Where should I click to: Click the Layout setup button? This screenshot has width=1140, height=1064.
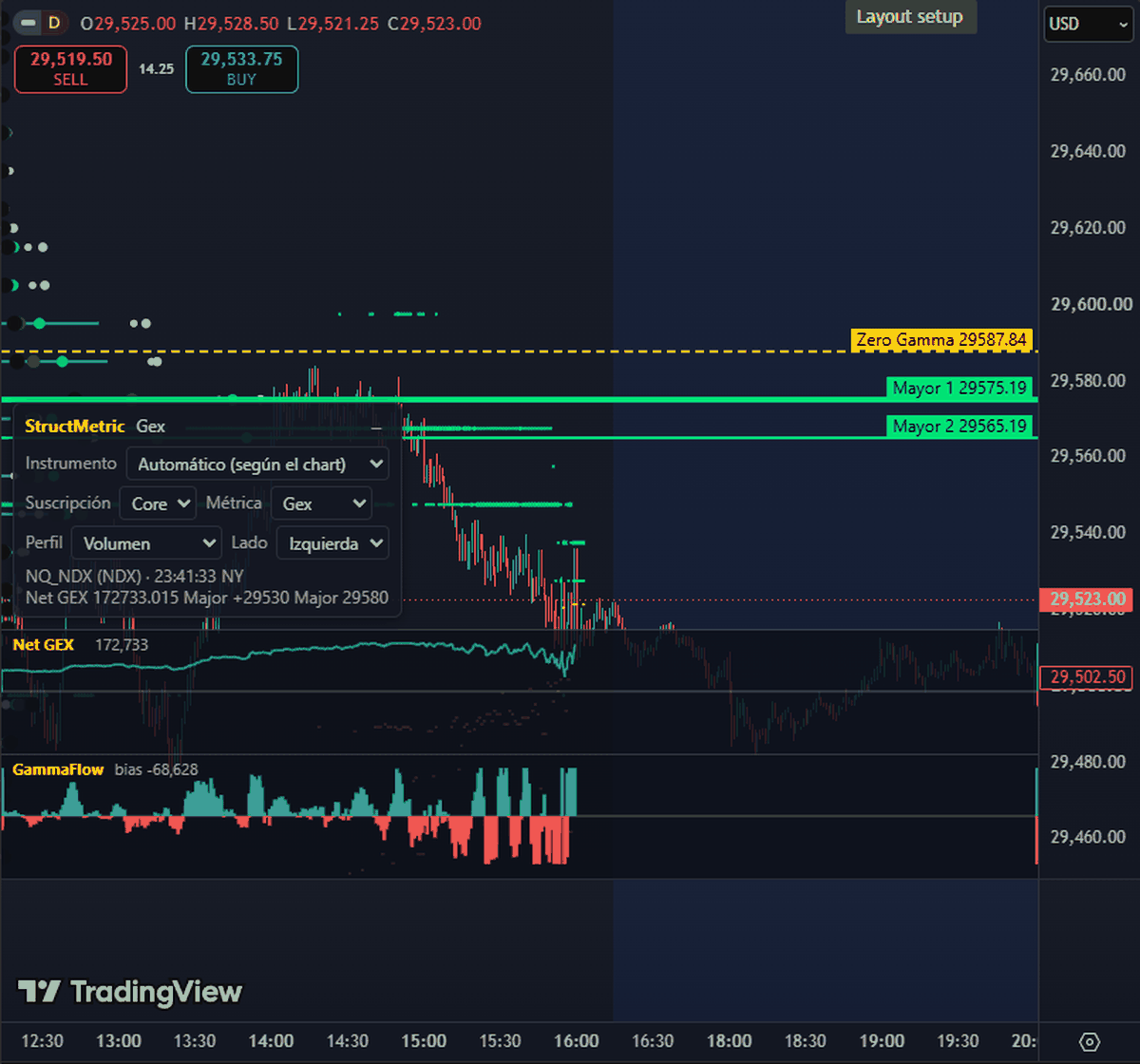(x=910, y=17)
